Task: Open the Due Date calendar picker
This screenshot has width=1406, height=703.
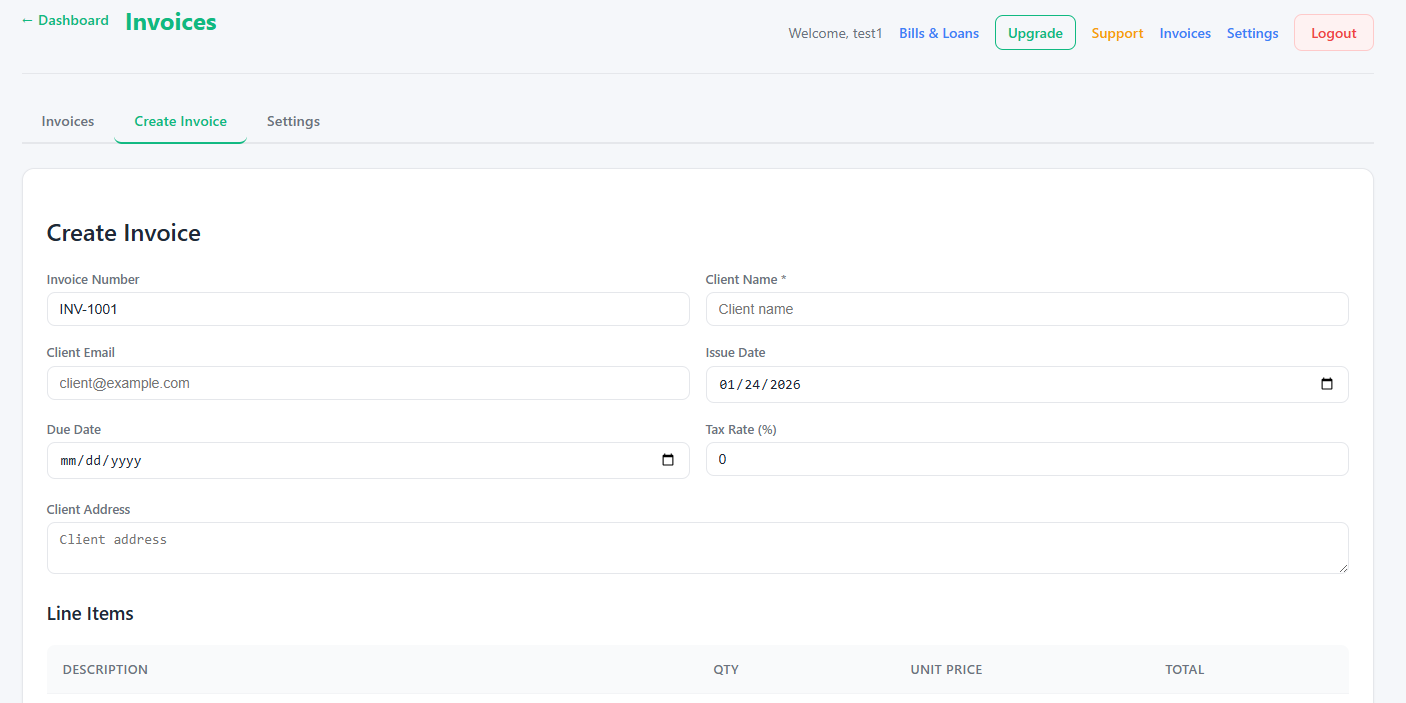Action: [x=668, y=460]
